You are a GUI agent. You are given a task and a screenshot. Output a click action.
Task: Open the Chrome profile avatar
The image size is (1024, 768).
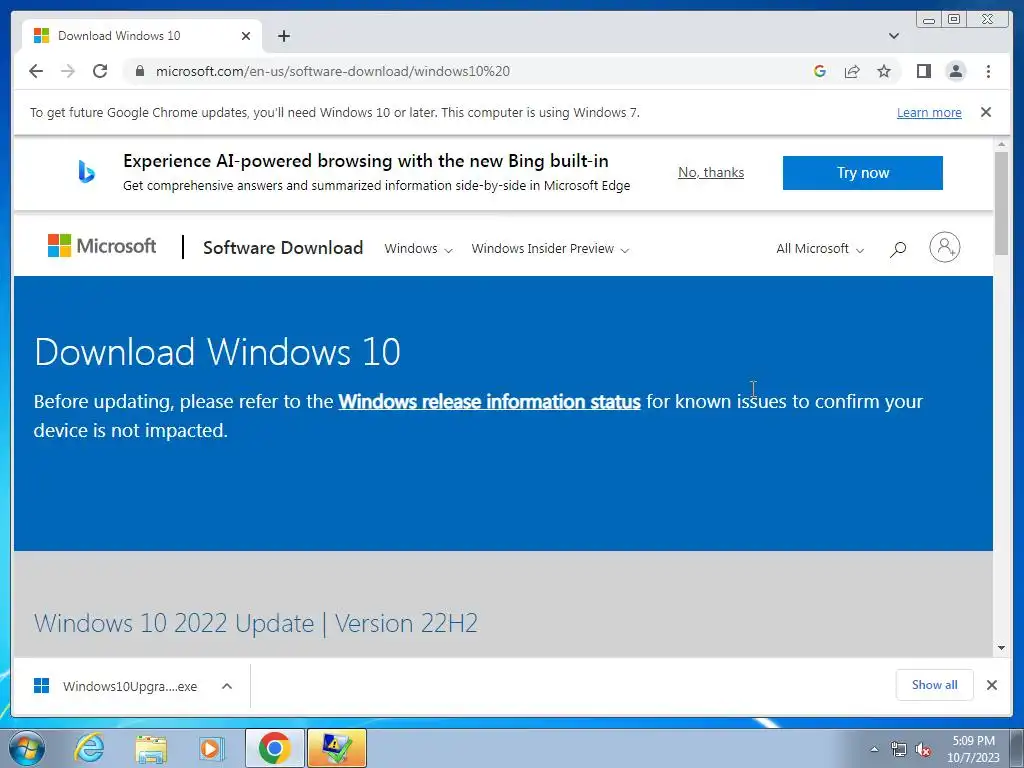(955, 71)
